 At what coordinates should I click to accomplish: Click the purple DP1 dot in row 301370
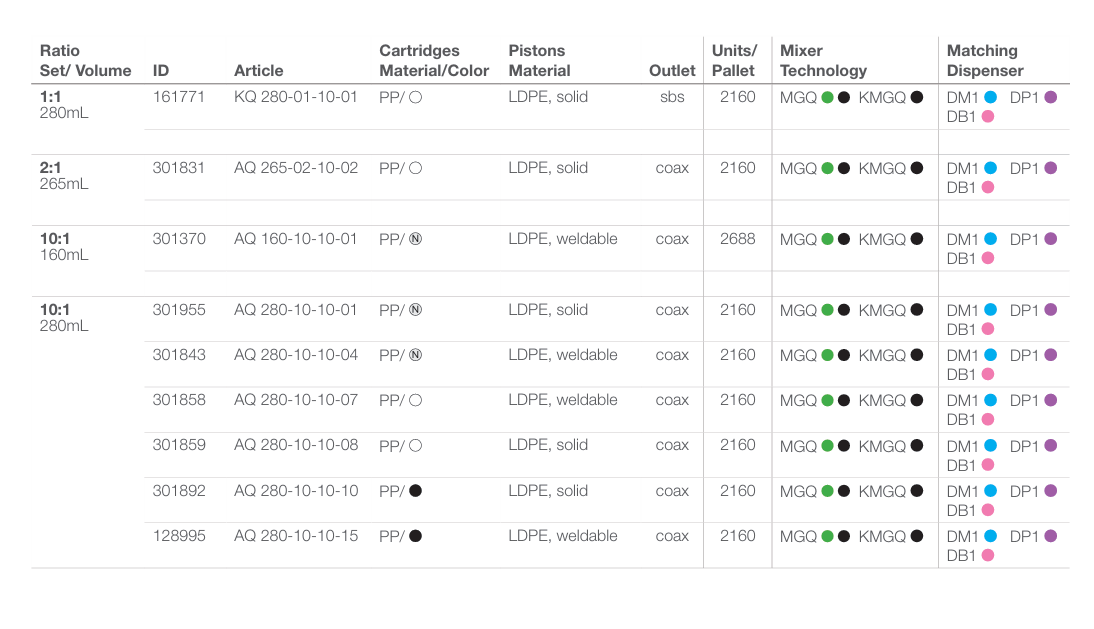point(1050,240)
